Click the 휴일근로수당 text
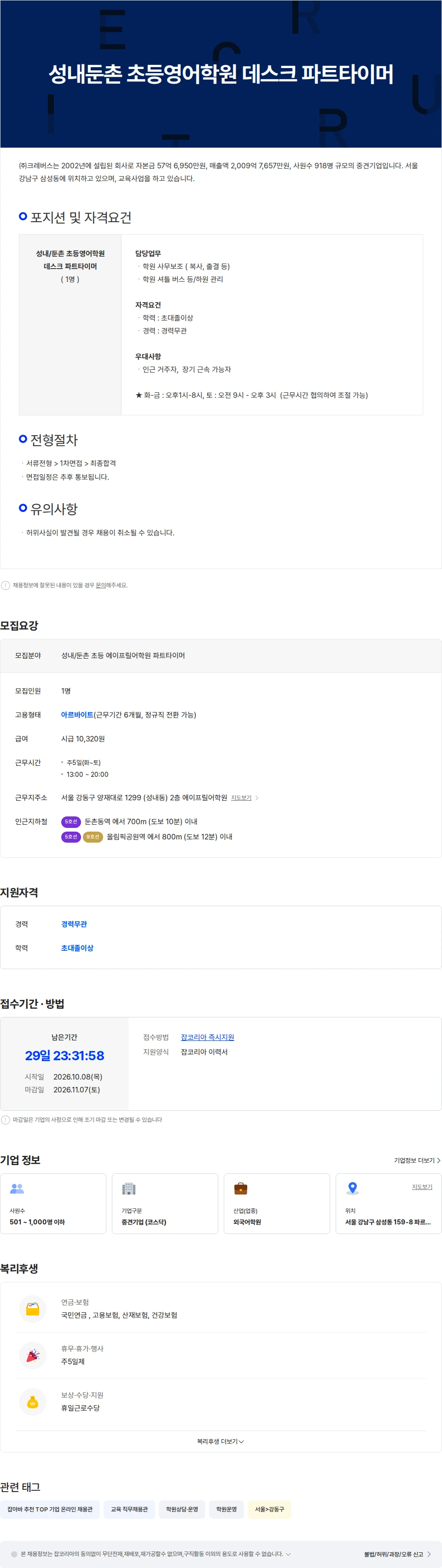 81,1407
